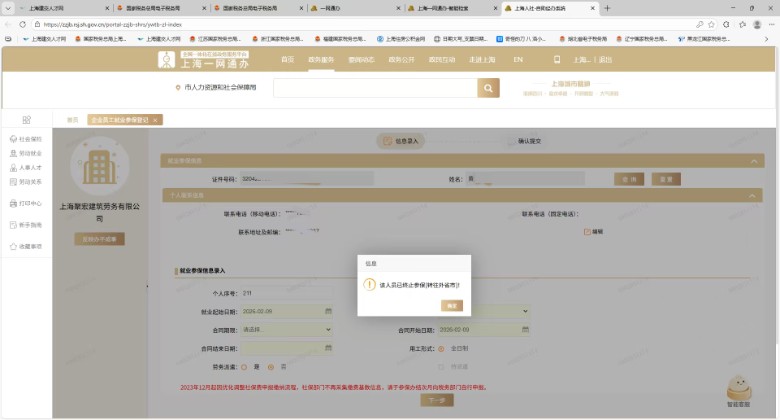Click the sidebar grid menu icon

click(x=26, y=120)
